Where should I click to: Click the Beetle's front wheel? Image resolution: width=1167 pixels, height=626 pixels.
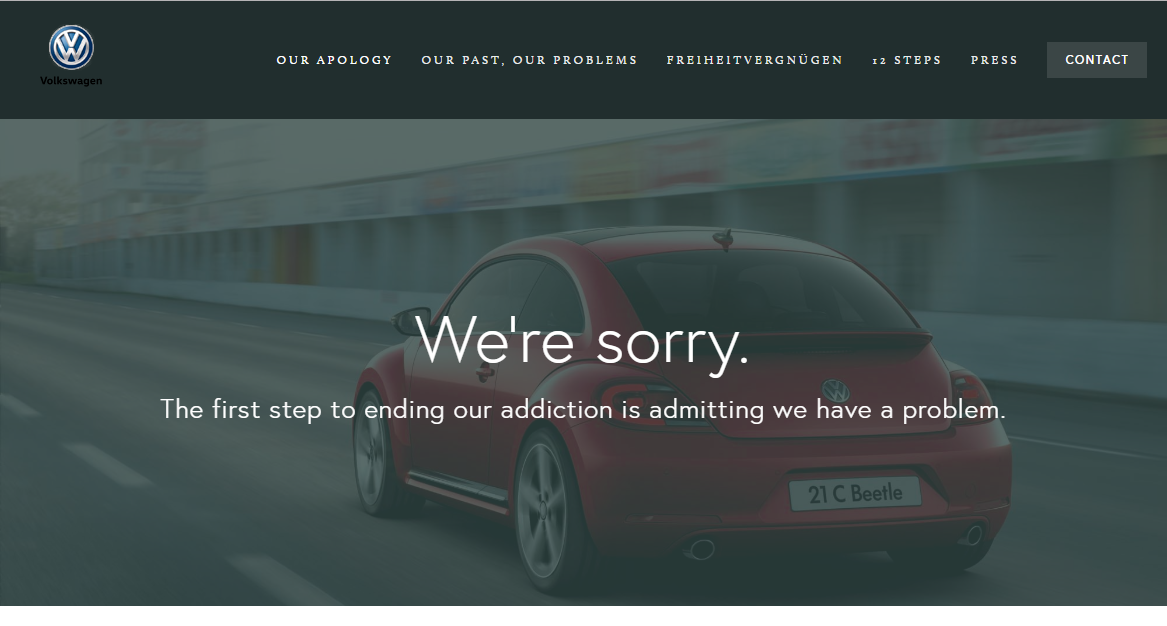[372, 456]
